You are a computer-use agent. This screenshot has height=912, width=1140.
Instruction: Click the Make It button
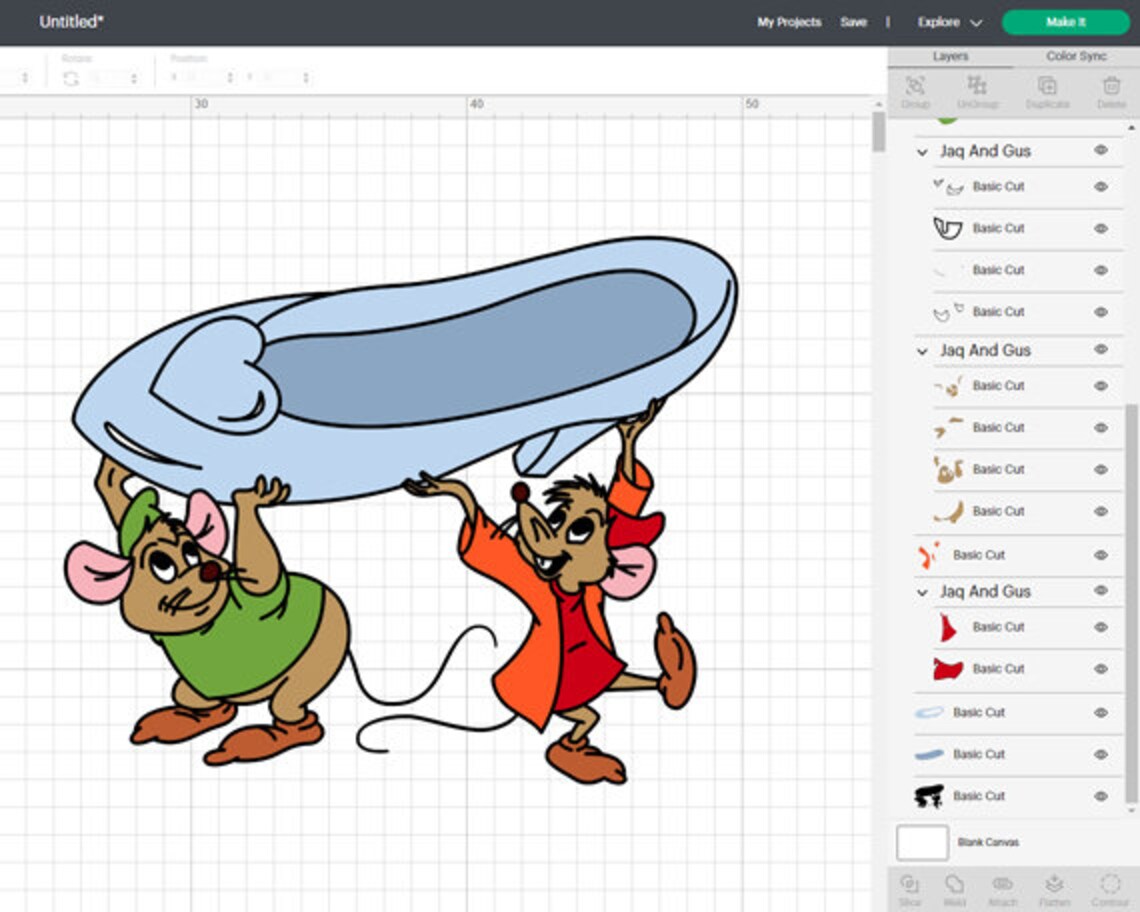[x=1064, y=21]
